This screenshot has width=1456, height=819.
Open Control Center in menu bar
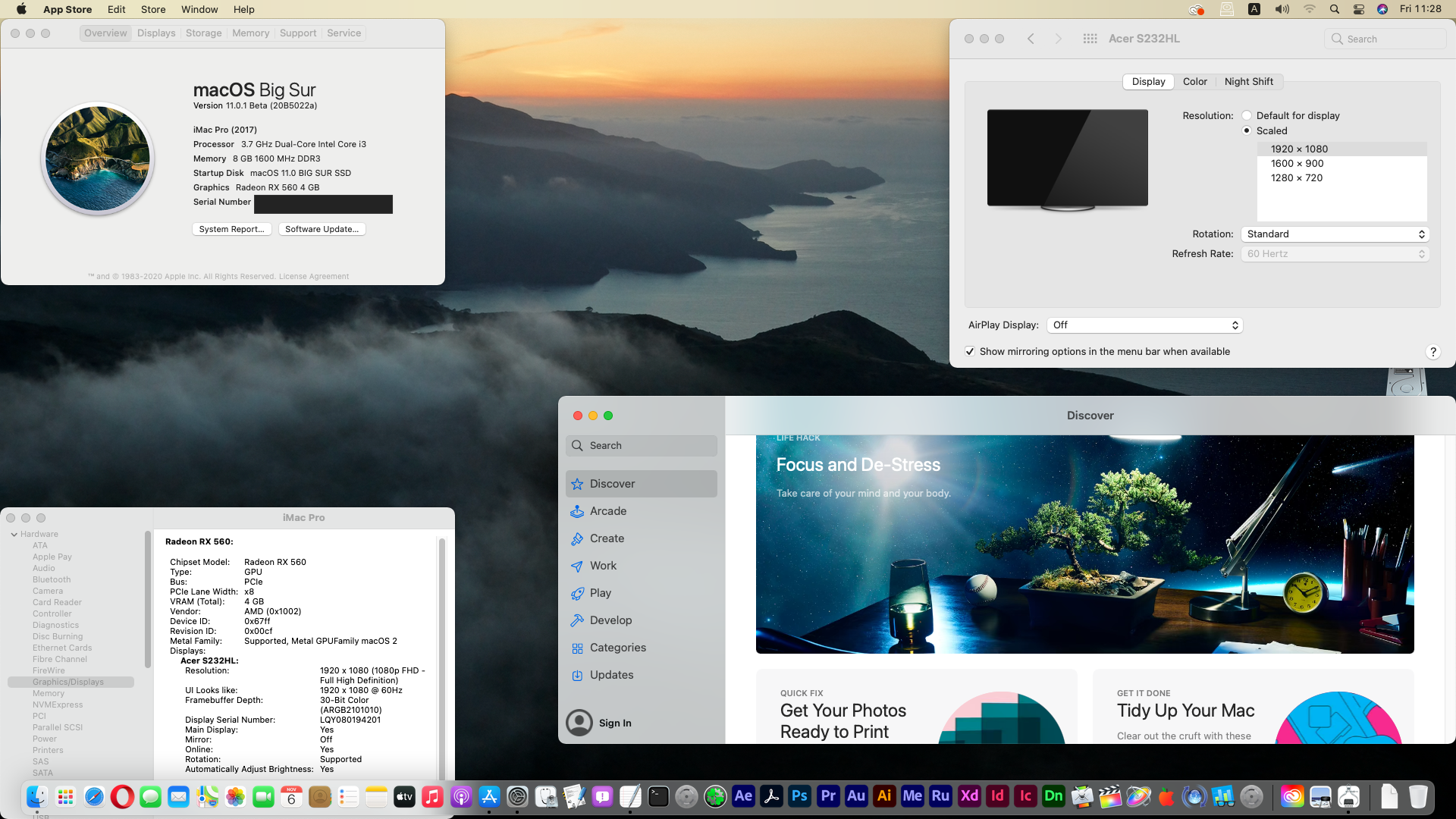tap(1359, 9)
